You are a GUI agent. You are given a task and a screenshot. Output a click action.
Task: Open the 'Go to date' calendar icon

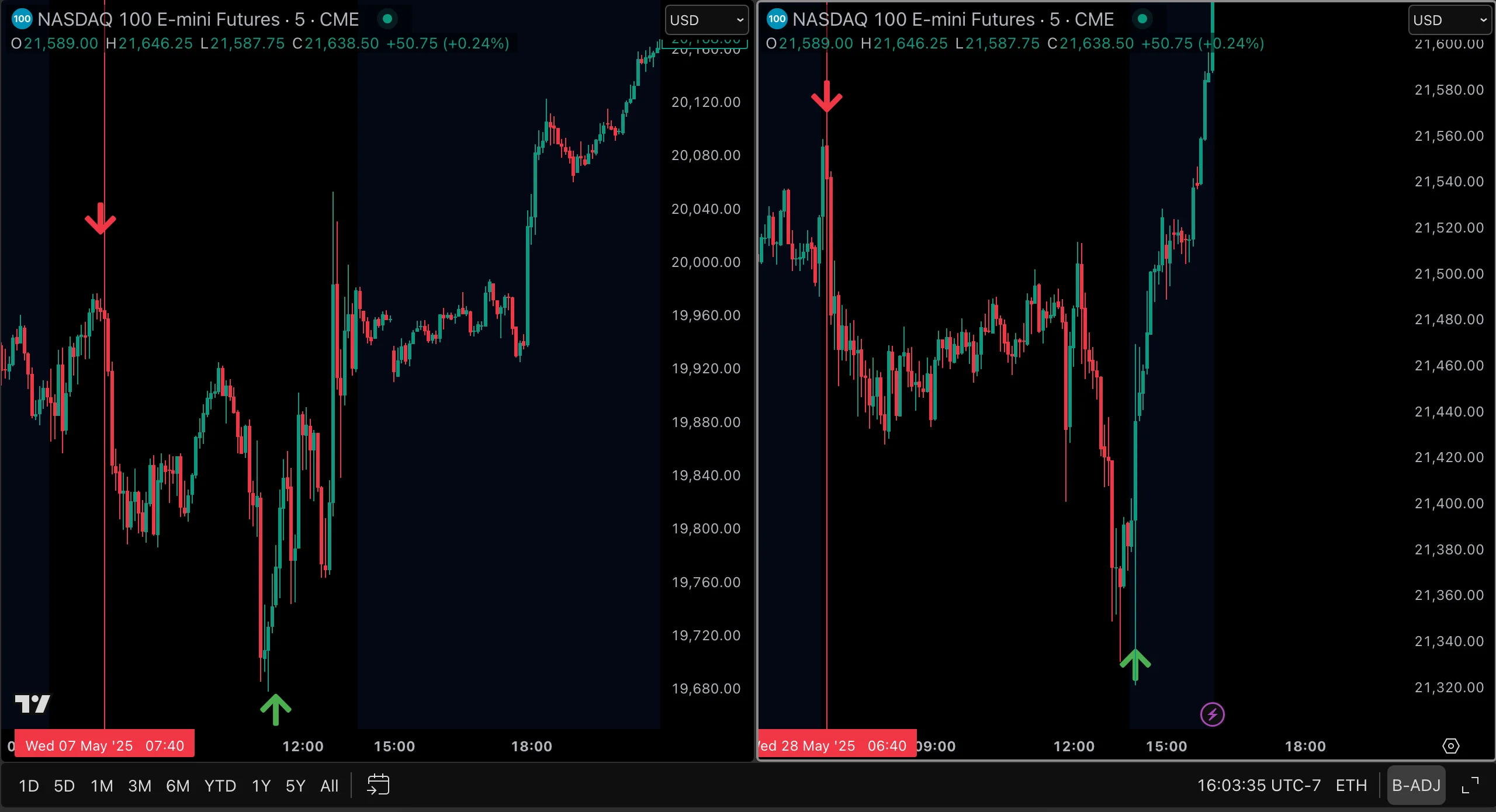378,785
